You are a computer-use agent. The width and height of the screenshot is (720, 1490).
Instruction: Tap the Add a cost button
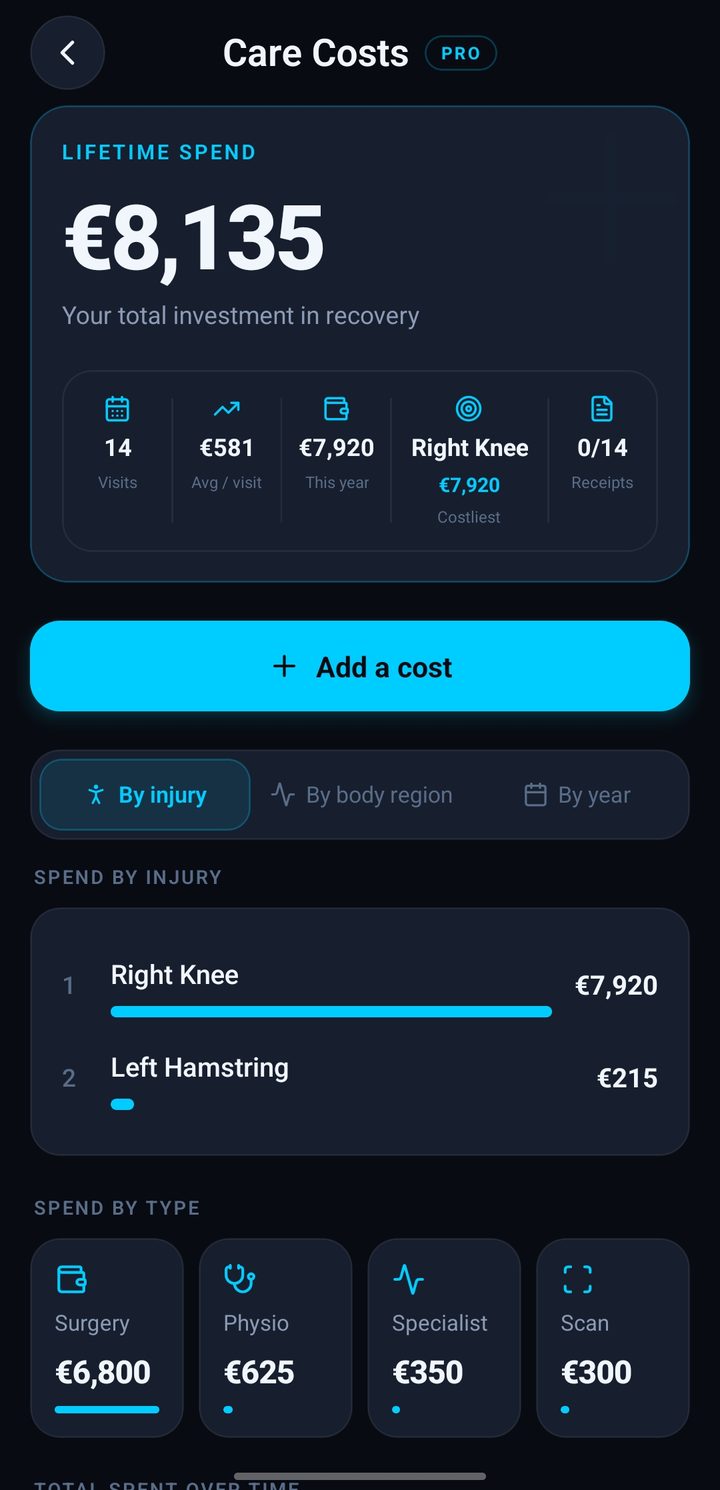coord(360,667)
